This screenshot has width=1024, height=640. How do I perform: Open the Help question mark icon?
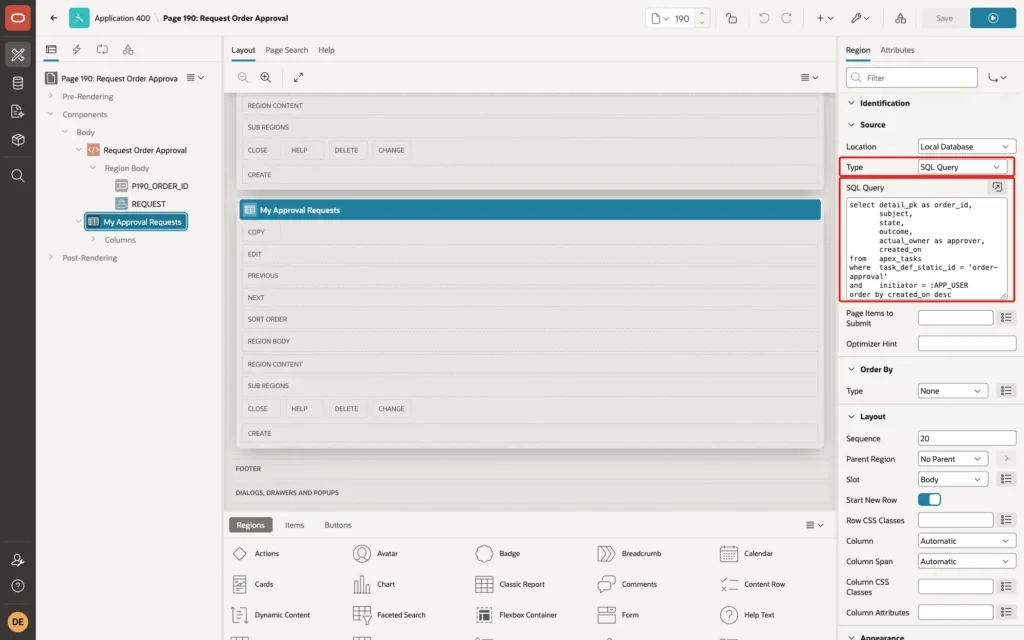tap(18, 586)
